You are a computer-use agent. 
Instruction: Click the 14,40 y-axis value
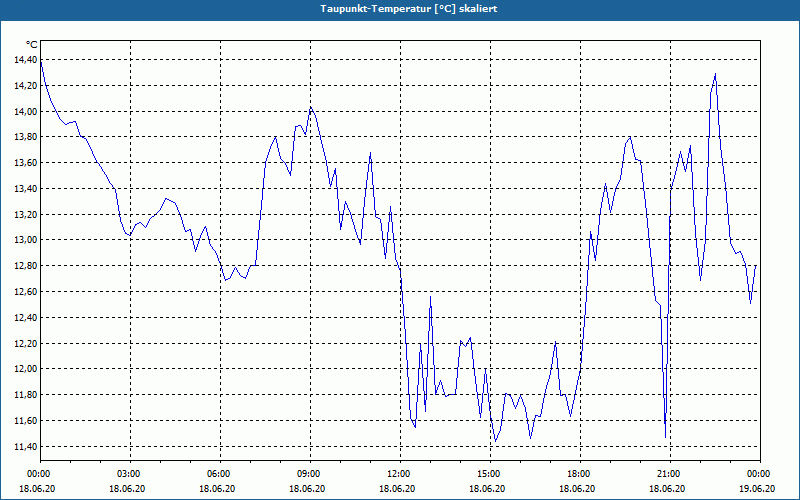pos(26,60)
